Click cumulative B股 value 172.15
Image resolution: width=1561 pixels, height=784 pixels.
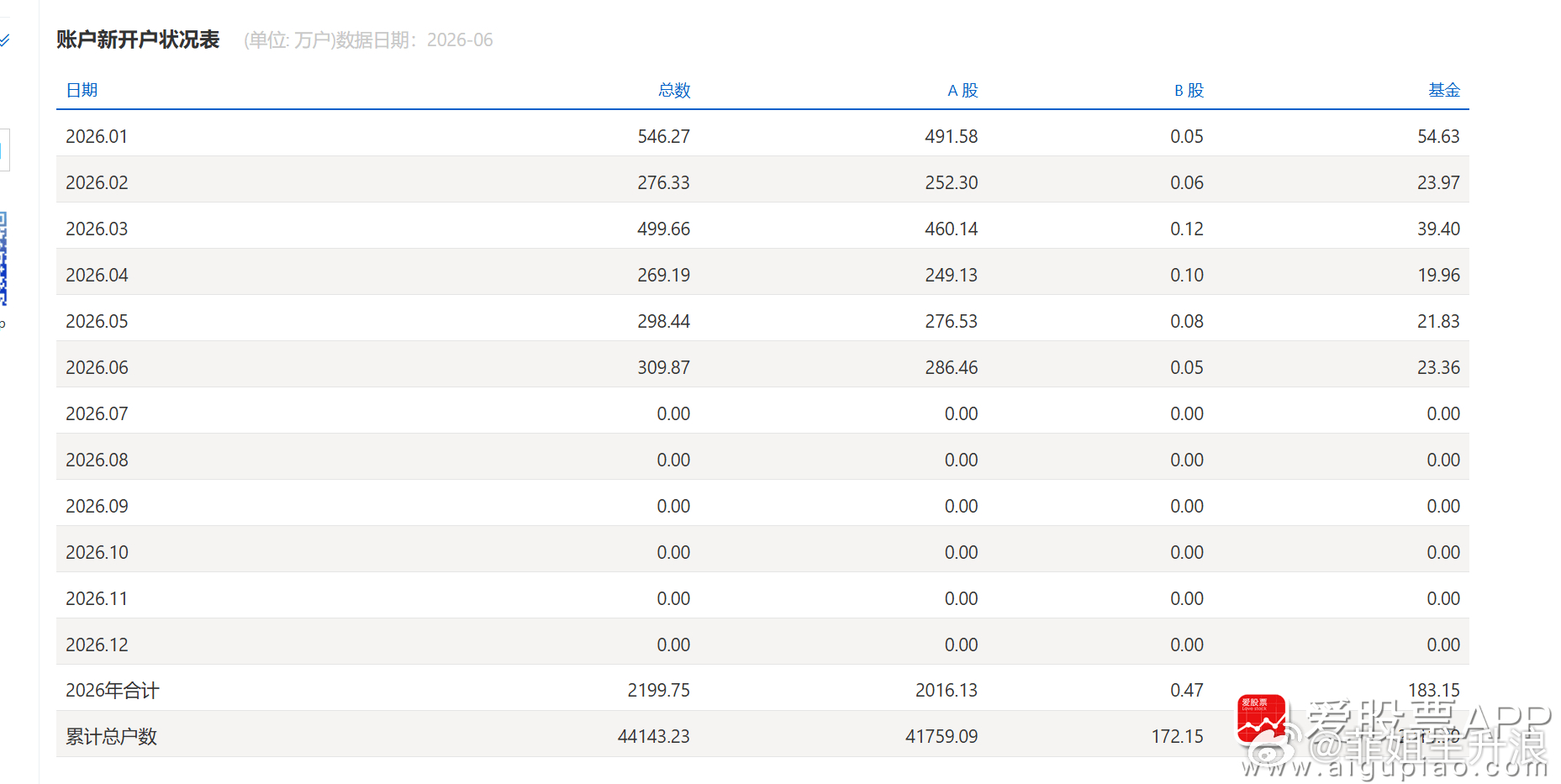[x=1177, y=736]
